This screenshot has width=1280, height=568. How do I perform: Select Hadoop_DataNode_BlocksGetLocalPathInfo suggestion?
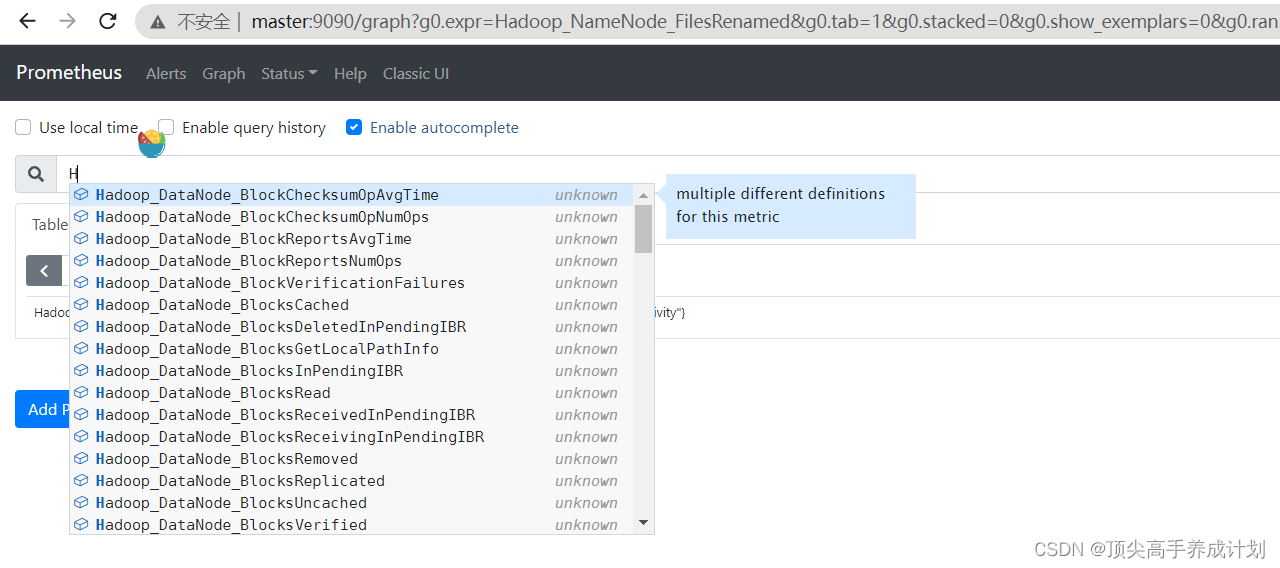tap(352, 349)
